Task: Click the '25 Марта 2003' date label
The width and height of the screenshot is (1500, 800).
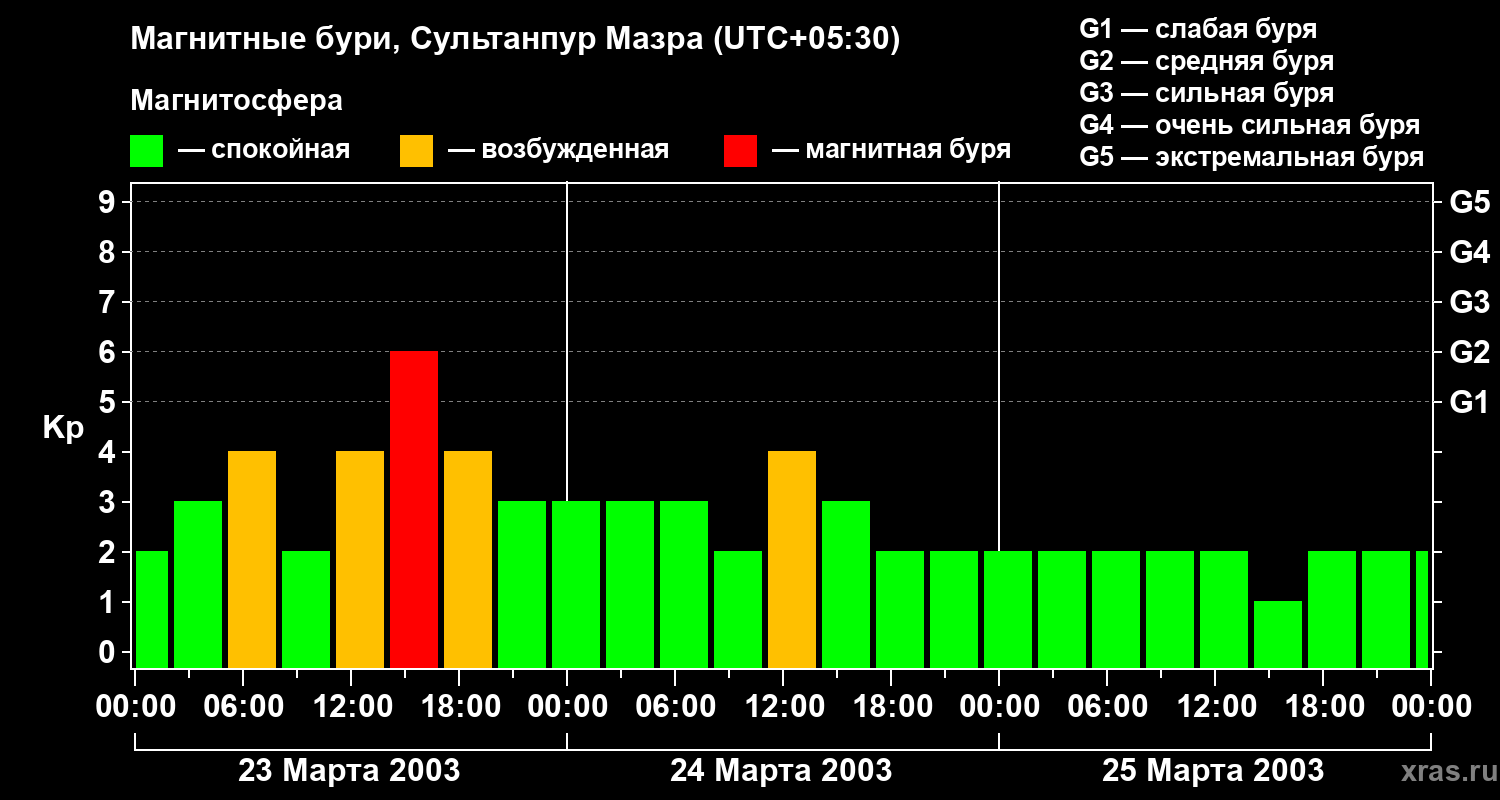Action: tap(1213, 770)
